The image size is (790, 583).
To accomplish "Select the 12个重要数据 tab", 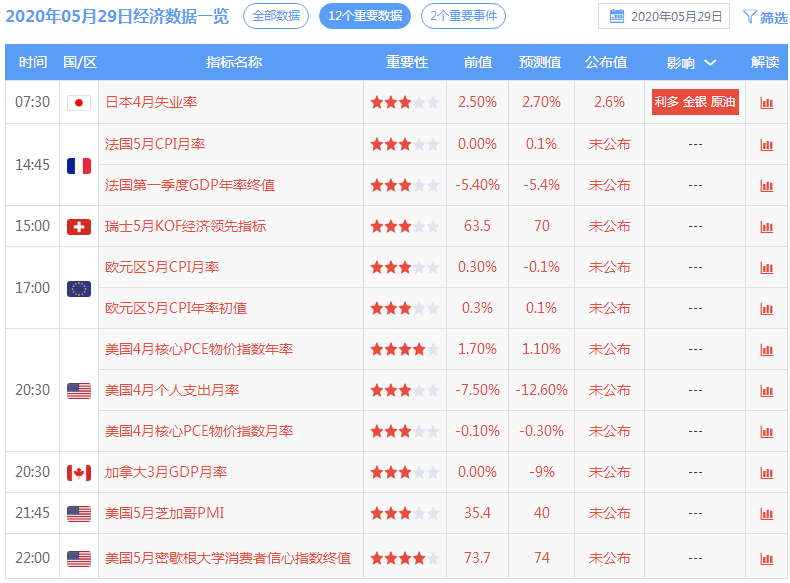I will point(364,16).
